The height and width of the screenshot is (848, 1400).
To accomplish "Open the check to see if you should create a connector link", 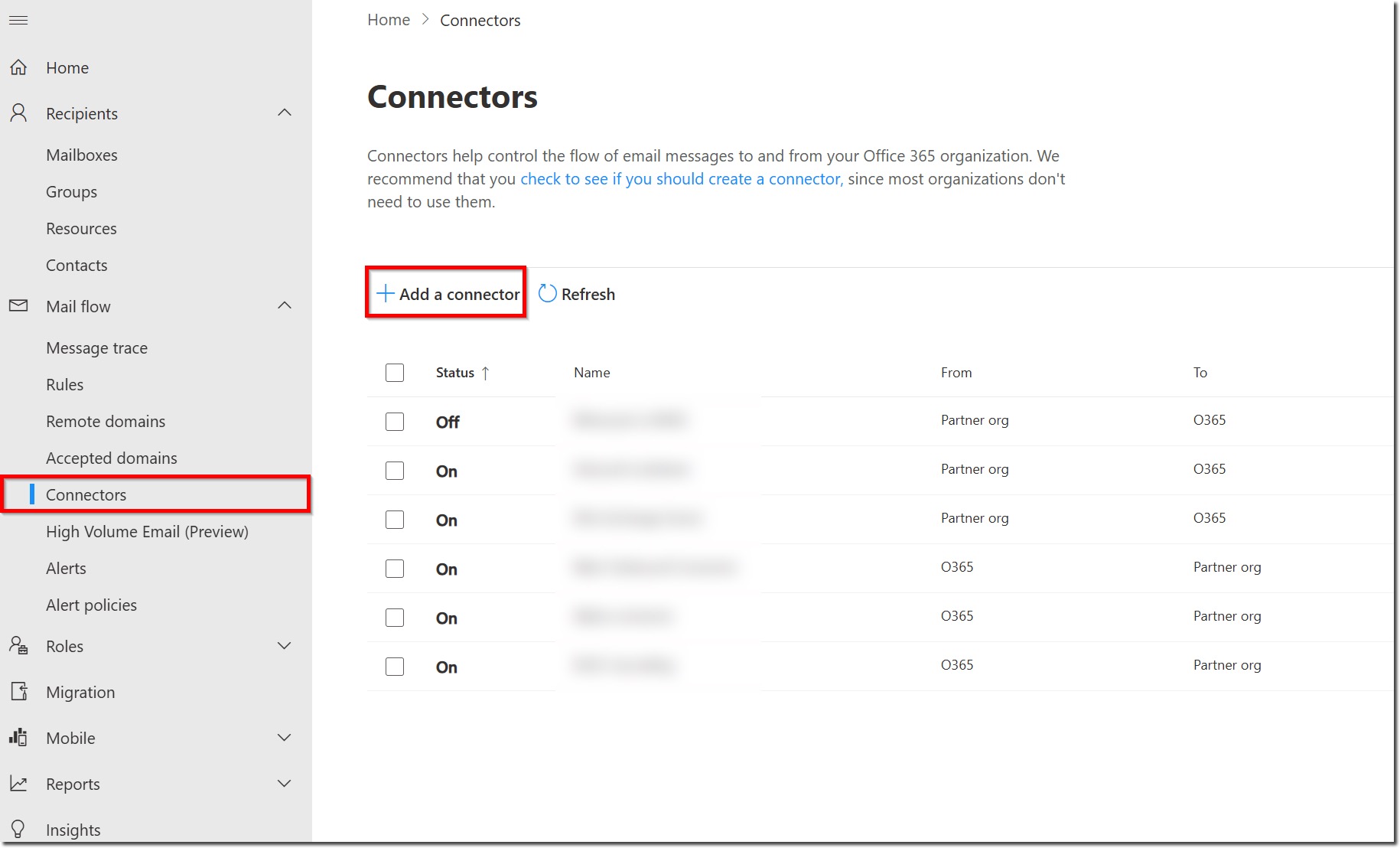I will coord(681,179).
